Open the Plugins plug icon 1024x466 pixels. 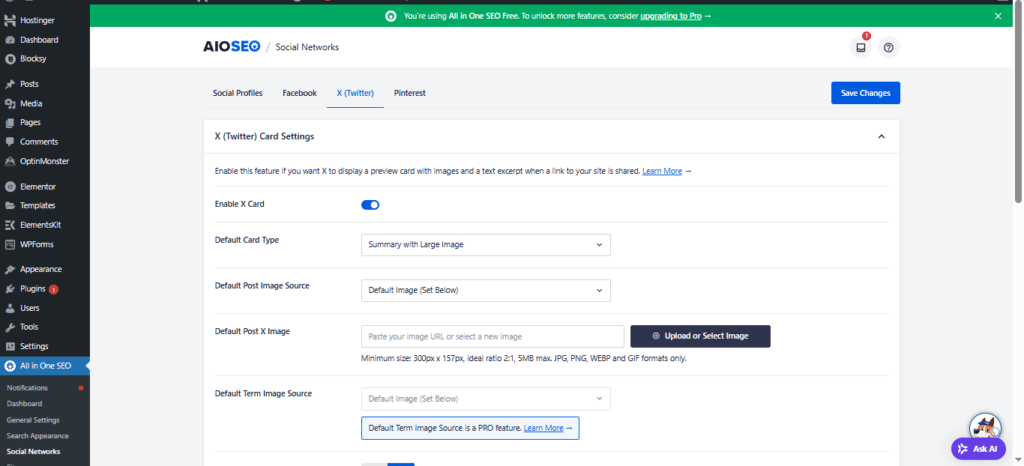[10, 288]
